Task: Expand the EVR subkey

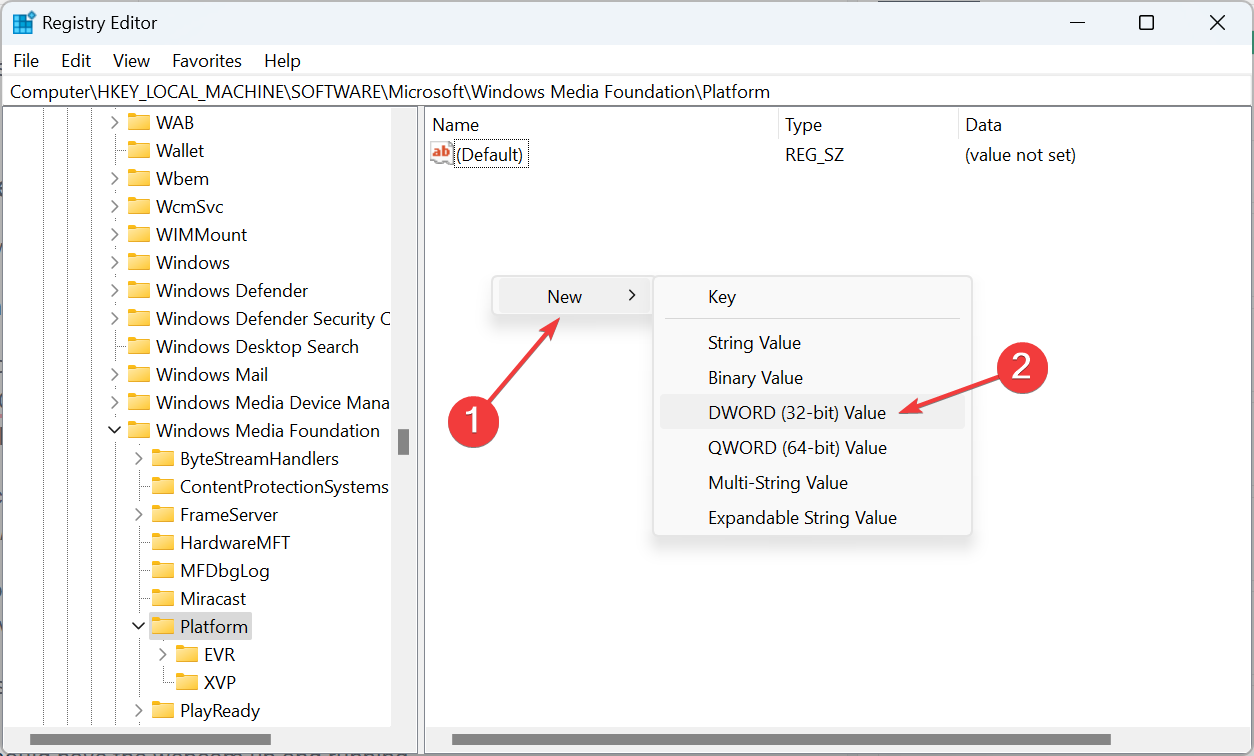Action: 163,655
